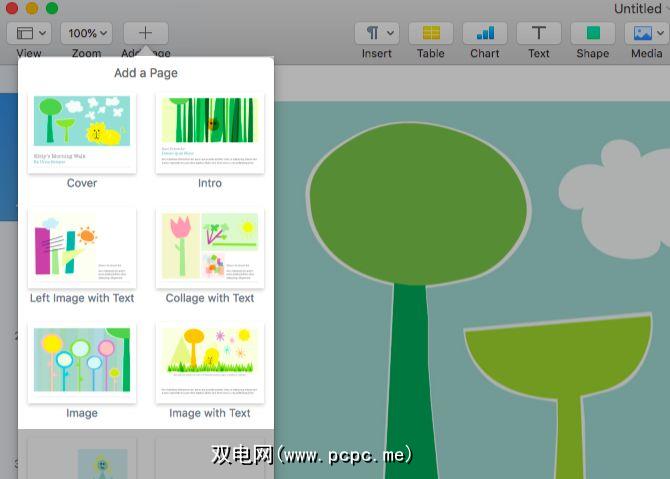Add a Text box

click(539, 32)
